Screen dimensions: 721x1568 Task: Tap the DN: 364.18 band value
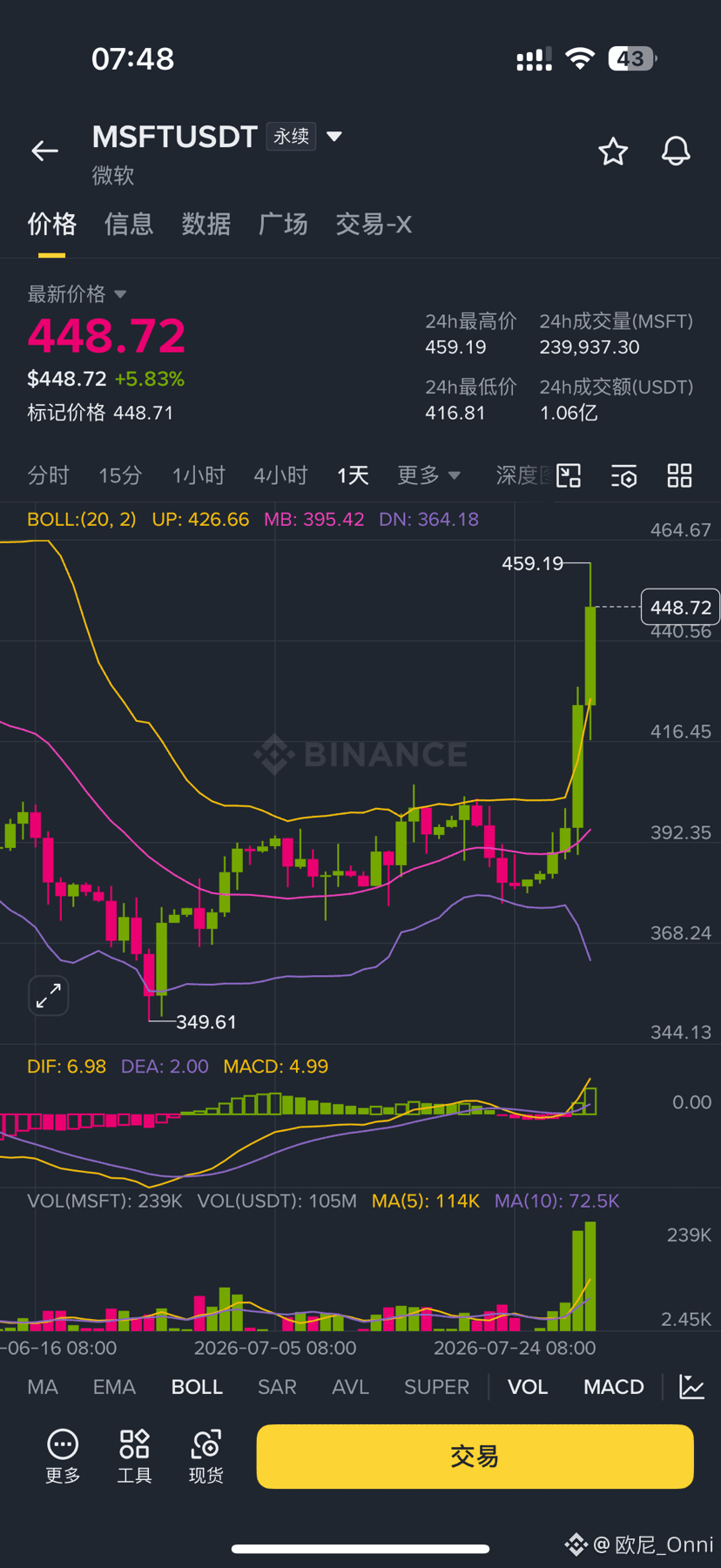point(428,520)
